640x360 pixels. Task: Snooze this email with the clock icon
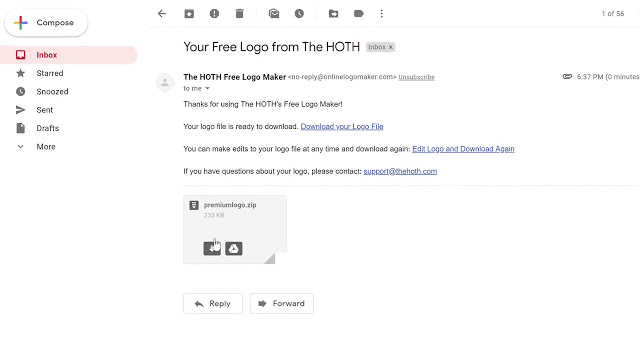pos(299,14)
